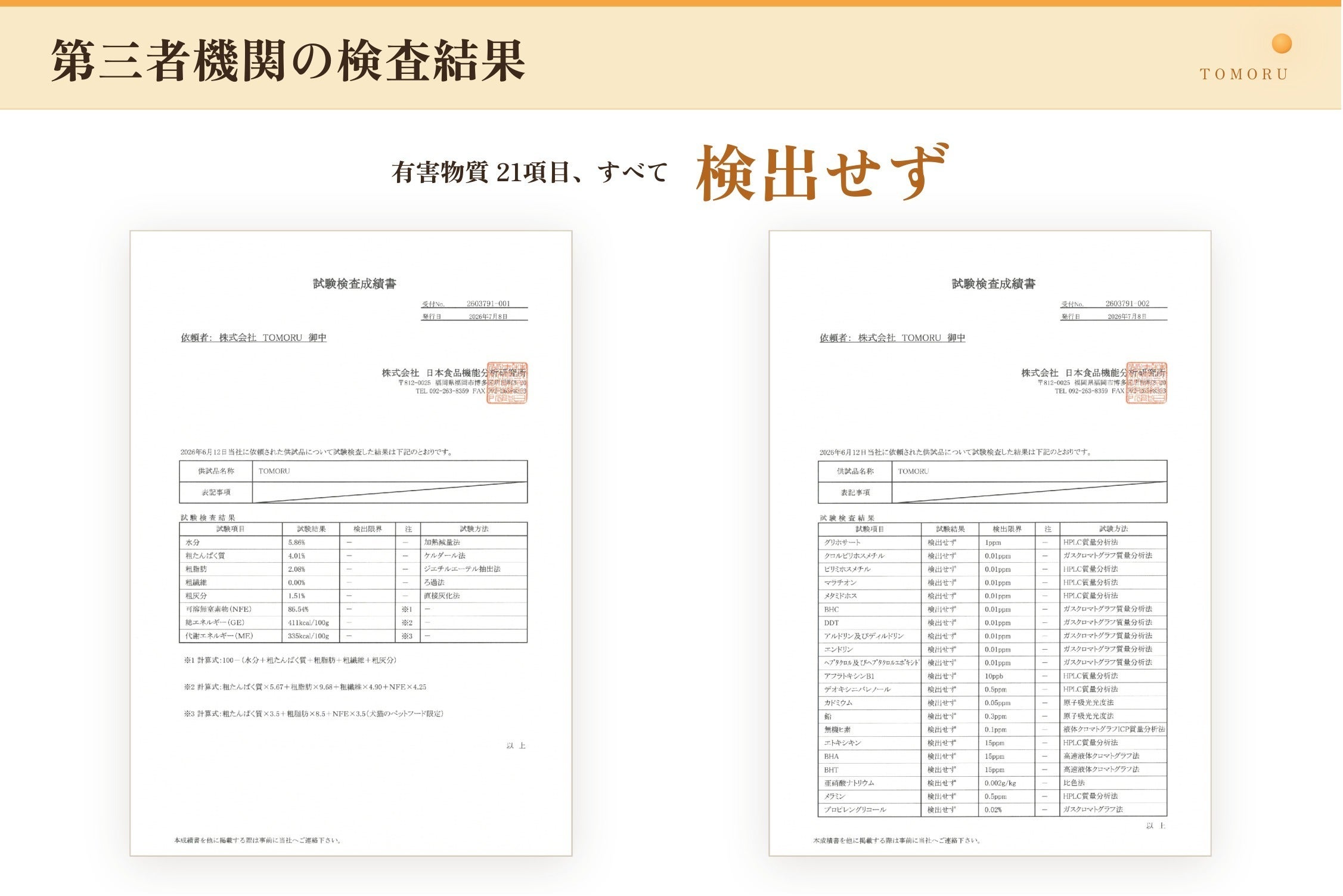Click the BHC row label

pyautogui.click(x=832, y=609)
